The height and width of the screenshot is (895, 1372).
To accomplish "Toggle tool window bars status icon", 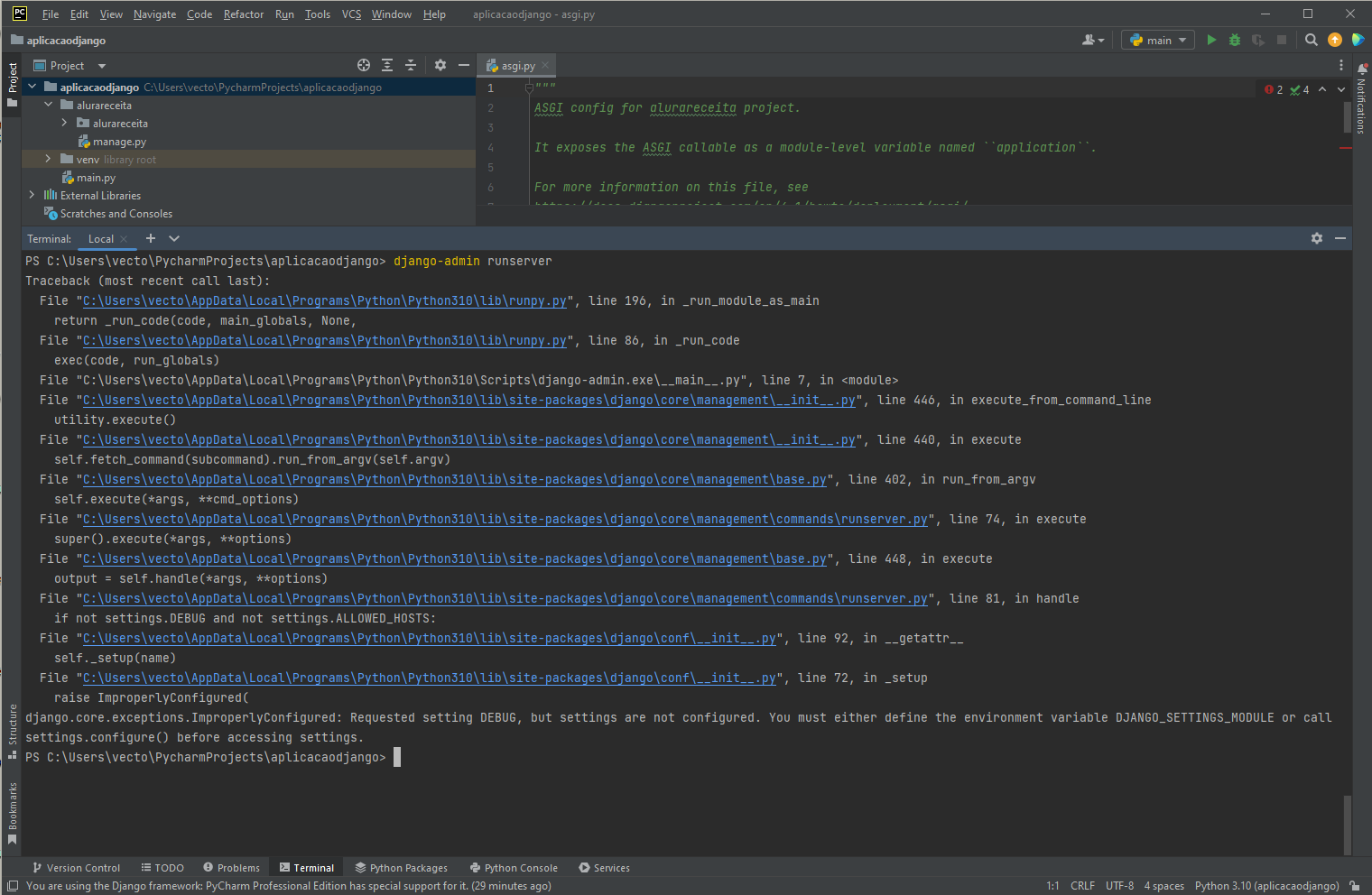I will point(13,886).
